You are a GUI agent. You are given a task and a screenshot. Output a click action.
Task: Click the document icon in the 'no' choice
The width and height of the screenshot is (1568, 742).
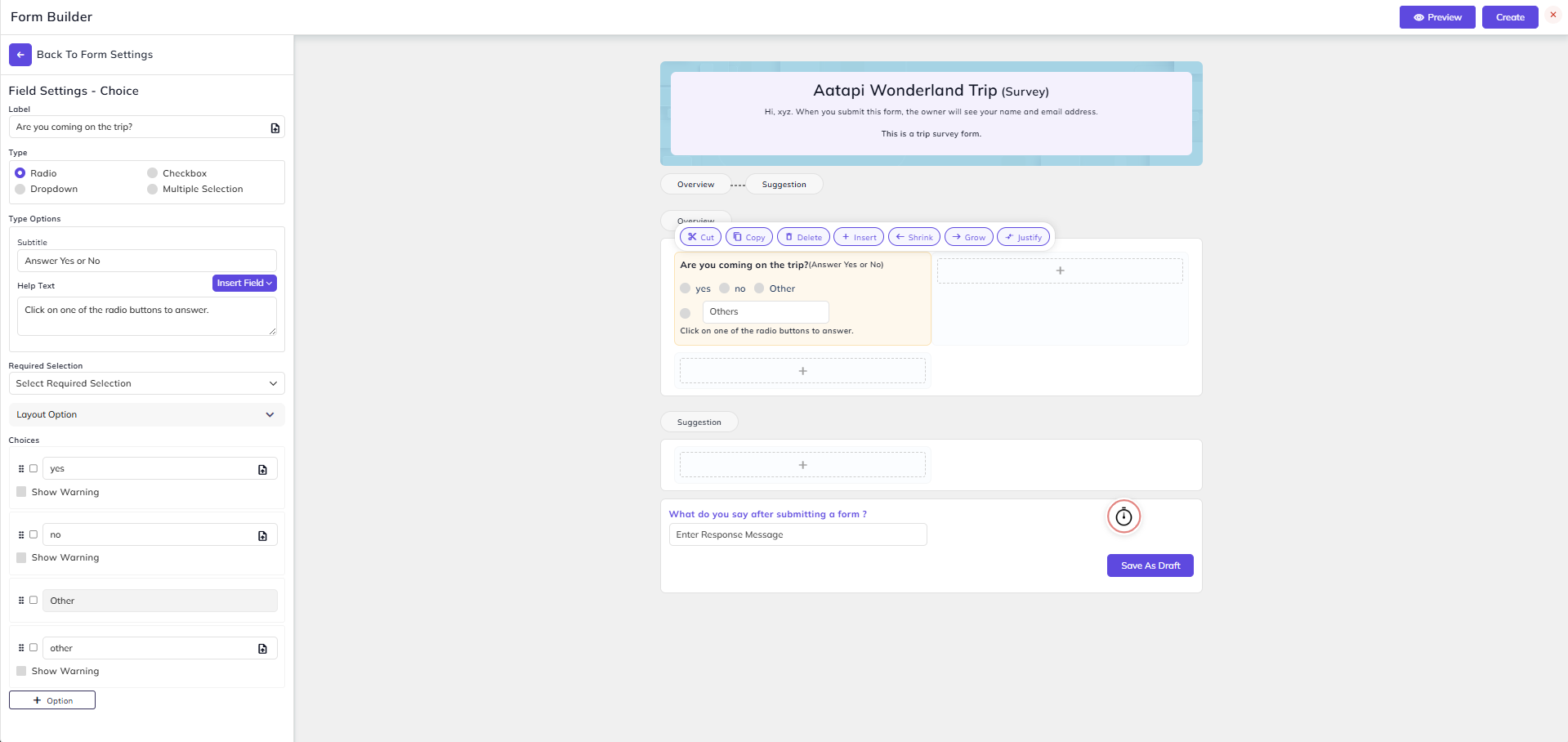click(x=262, y=535)
